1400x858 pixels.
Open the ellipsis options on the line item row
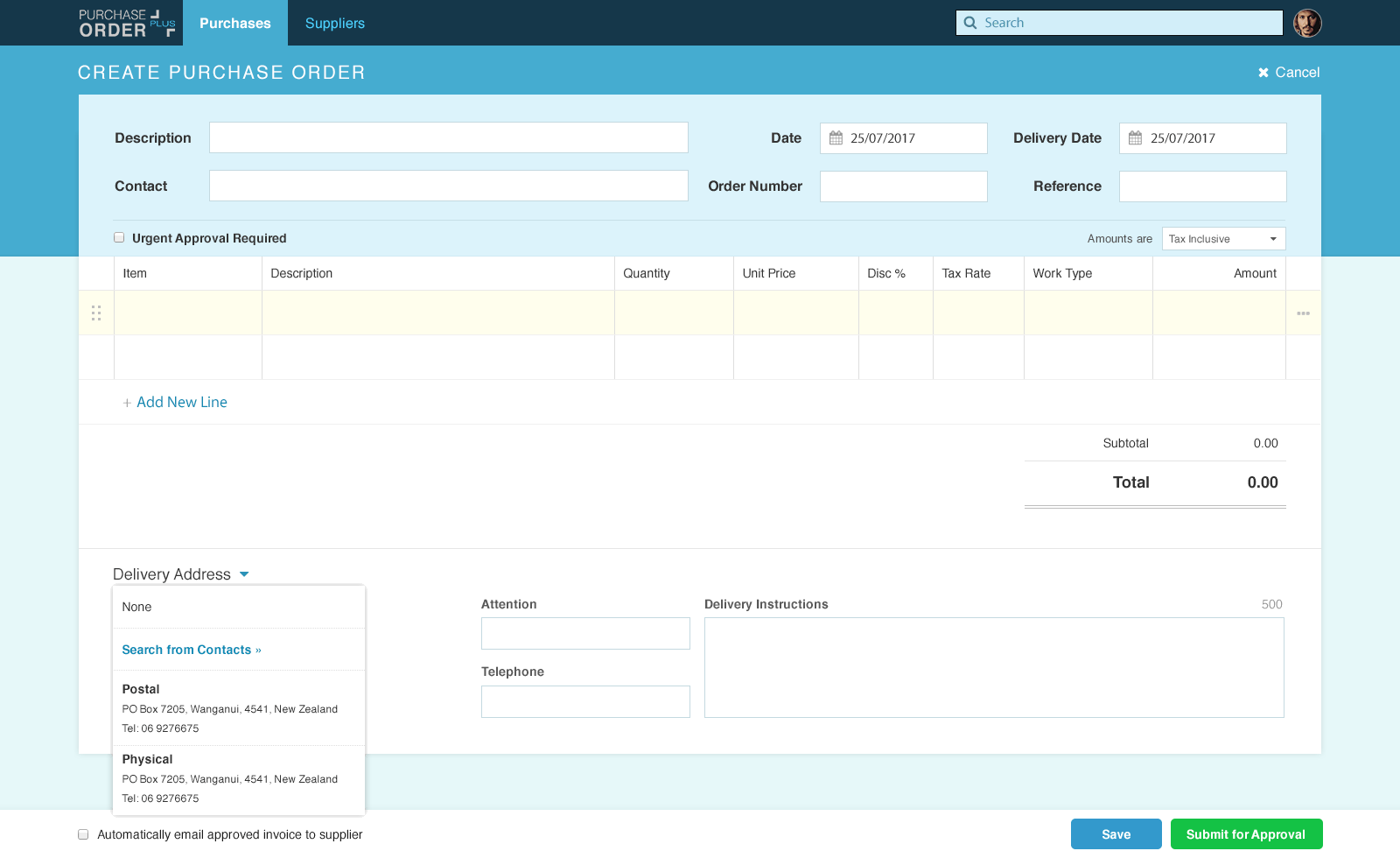[1303, 312]
